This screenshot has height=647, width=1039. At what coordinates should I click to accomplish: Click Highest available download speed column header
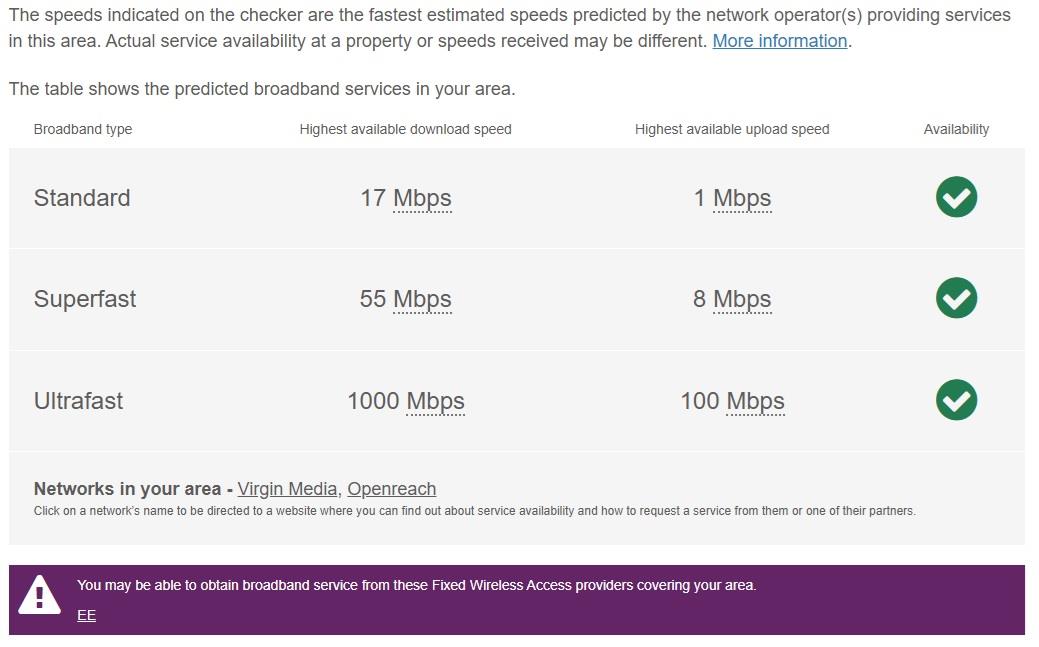click(x=405, y=129)
